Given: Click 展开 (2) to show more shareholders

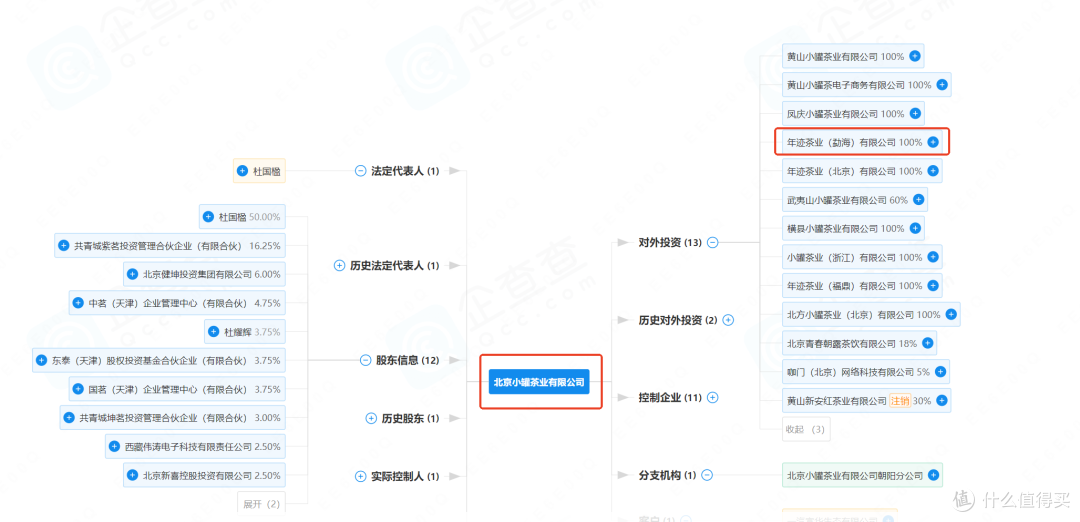Looking at the screenshot, I should pos(262,504).
